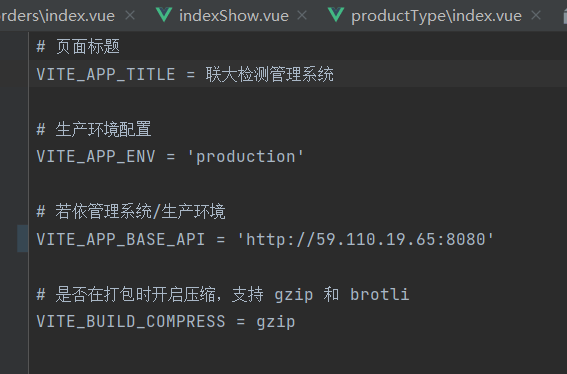The image size is (567, 374).
Task: Click the gzip value of VITE_BUILD_COMPRESS
Action: coord(276,322)
